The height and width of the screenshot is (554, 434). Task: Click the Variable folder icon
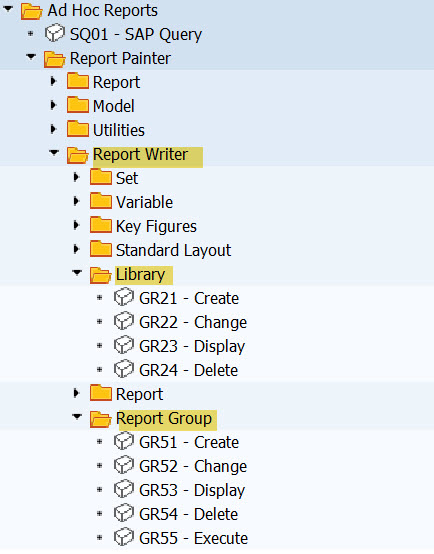click(x=101, y=201)
